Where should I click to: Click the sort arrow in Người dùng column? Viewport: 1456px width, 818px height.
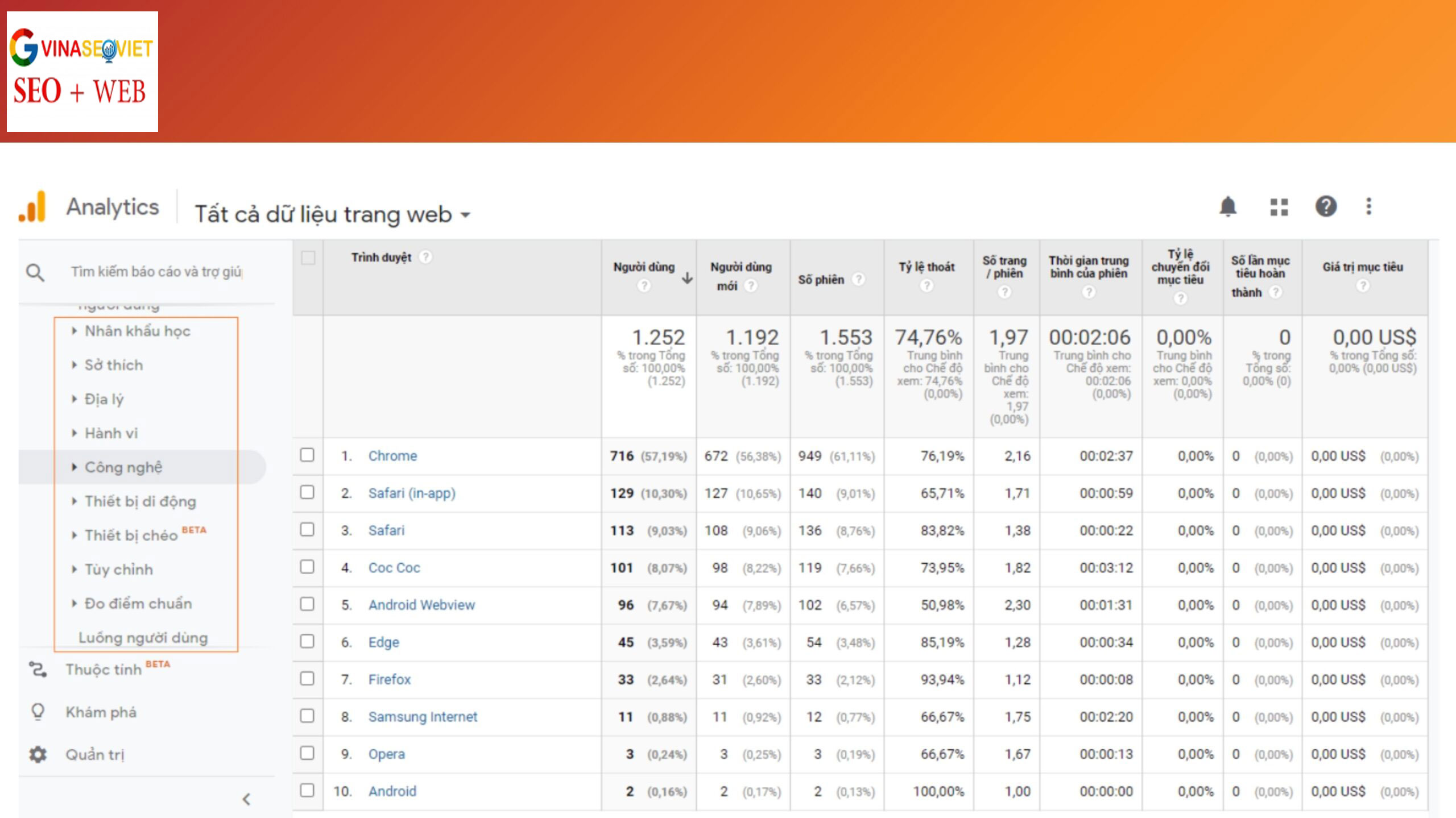pos(687,277)
